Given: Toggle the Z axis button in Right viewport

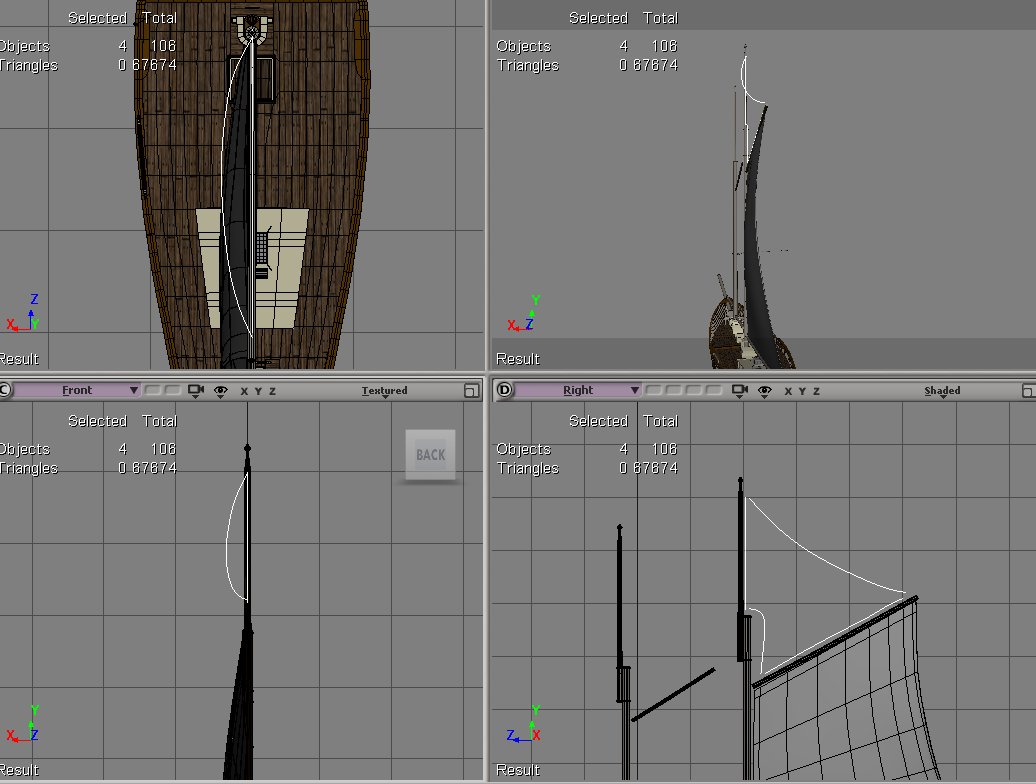Looking at the screenshot, I should (816, 391).
